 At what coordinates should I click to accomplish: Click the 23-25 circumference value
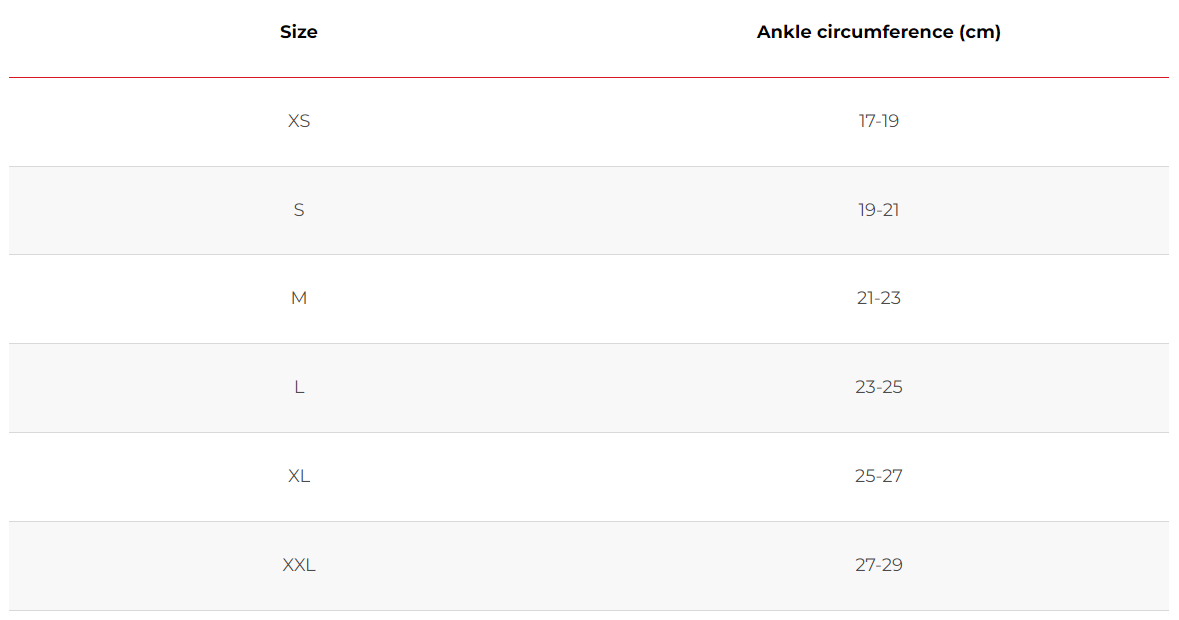point(878,387)
